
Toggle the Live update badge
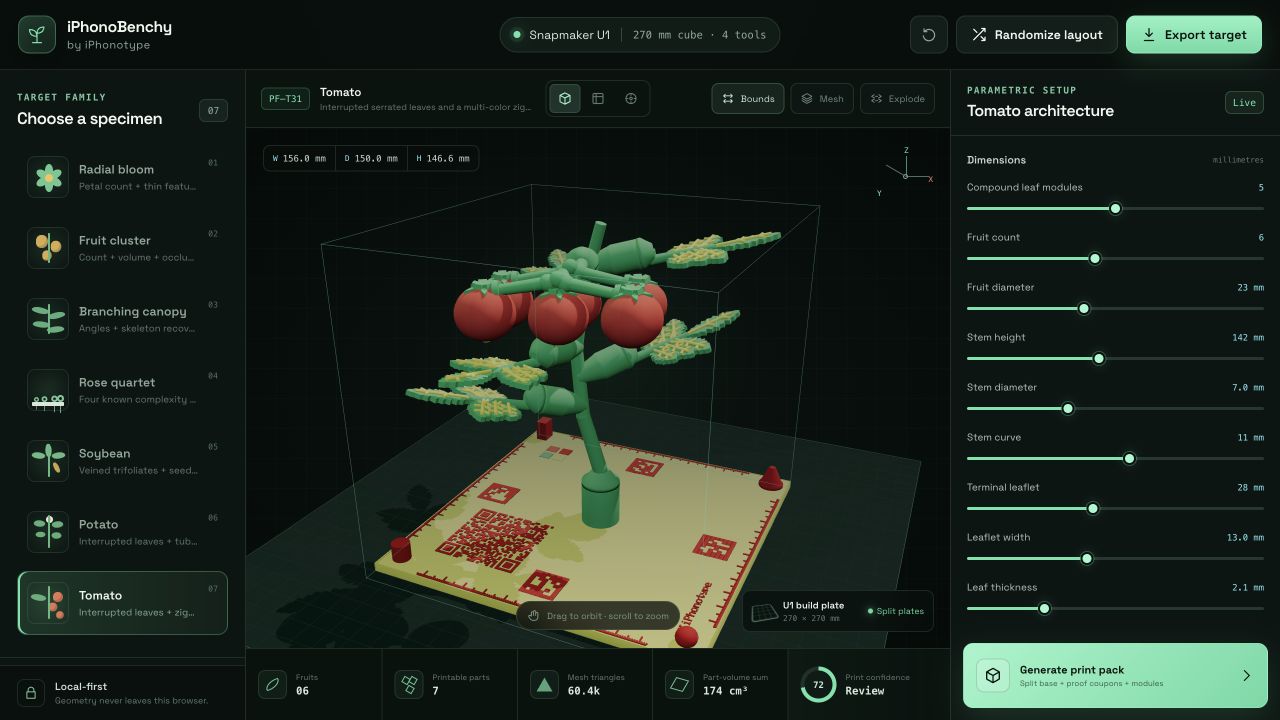[1244, 103]
